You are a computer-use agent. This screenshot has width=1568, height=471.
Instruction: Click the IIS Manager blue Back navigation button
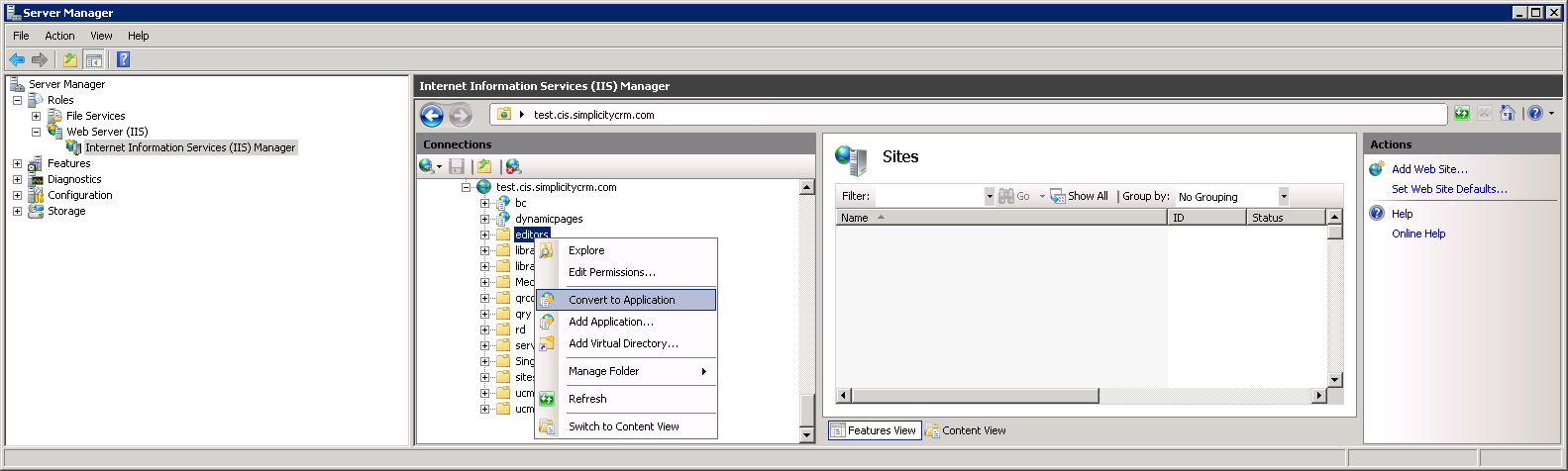coord(432,116)
